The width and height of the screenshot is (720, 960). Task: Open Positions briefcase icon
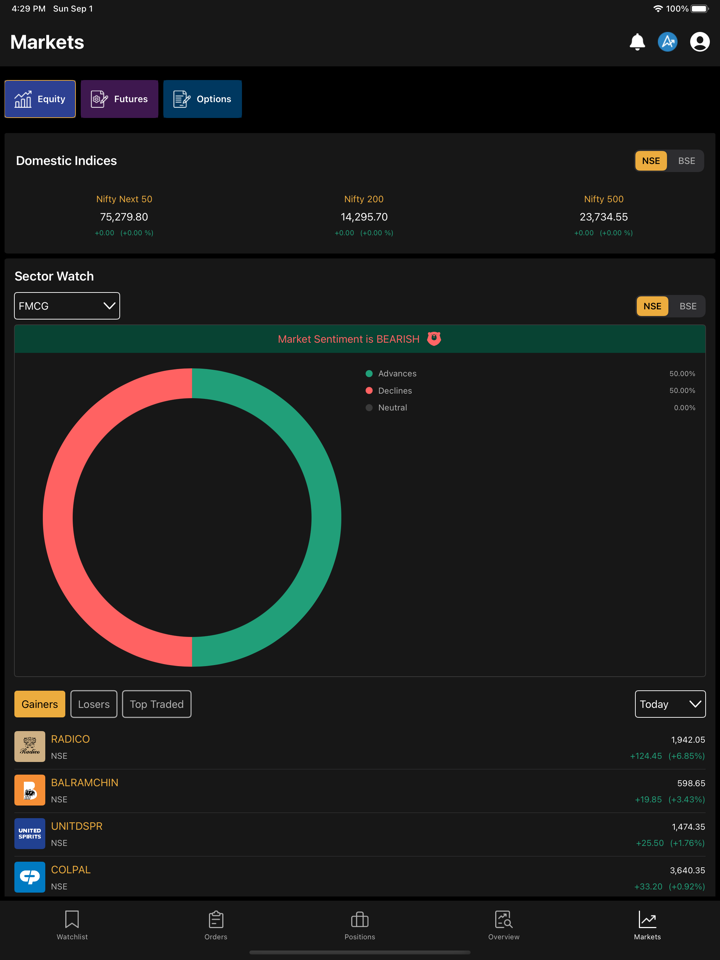[x=360, y=925]
